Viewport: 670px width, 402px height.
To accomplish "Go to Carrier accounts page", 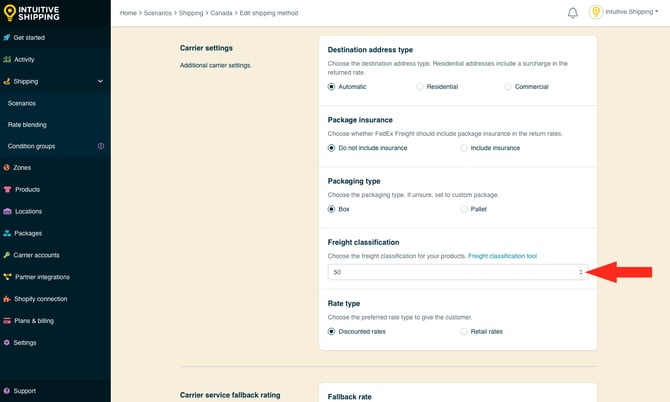I will [x=36, y=255].
